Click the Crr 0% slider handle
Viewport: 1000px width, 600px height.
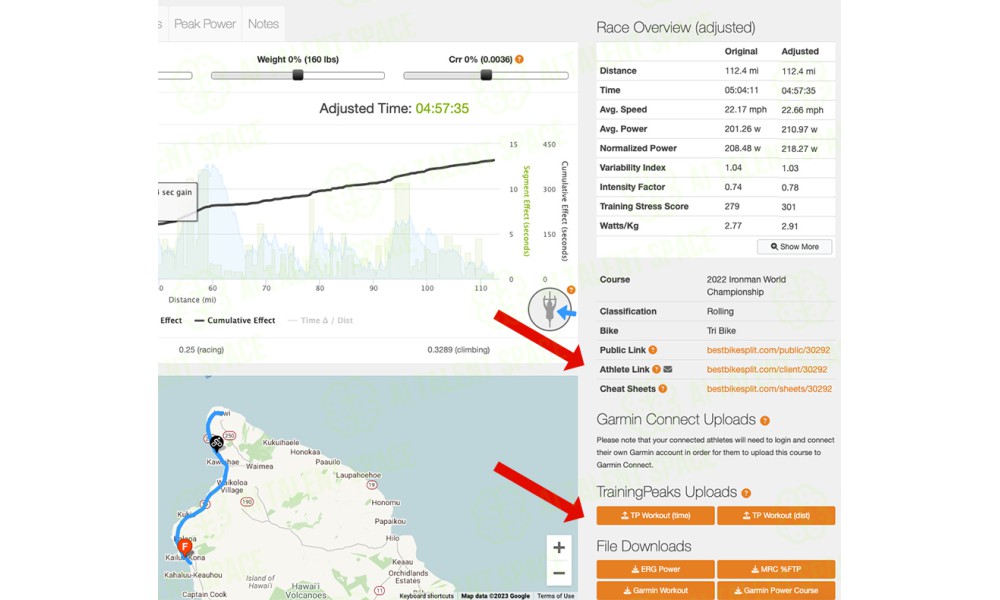pos(487,75)
